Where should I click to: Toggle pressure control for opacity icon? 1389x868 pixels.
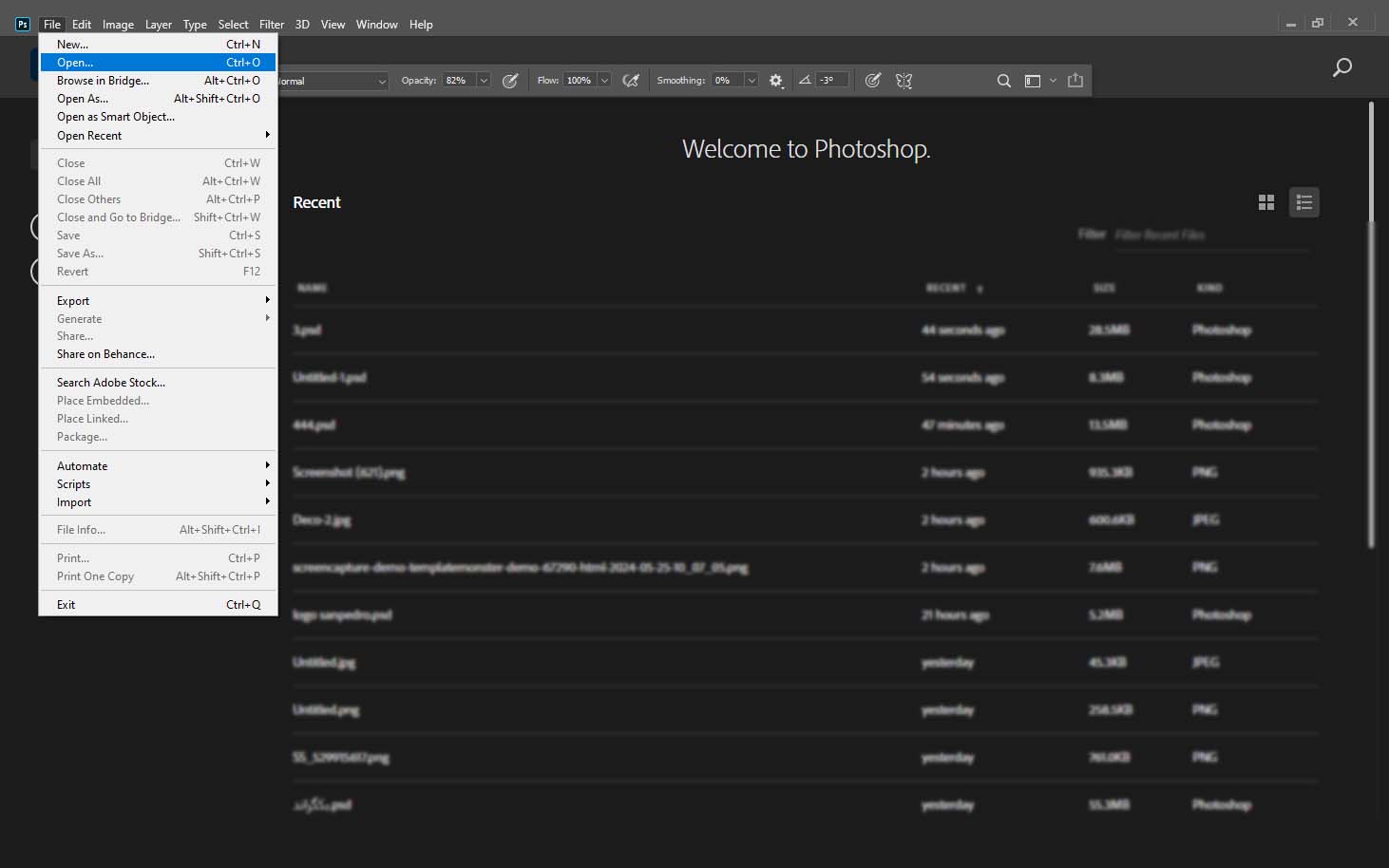tap(510, 81)
